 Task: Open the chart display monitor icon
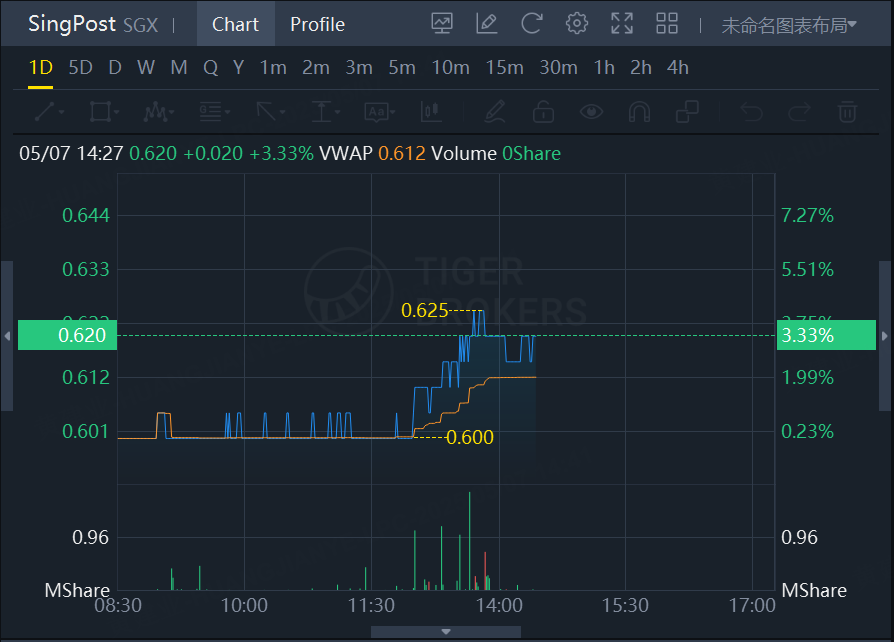[x=442, y=24]
